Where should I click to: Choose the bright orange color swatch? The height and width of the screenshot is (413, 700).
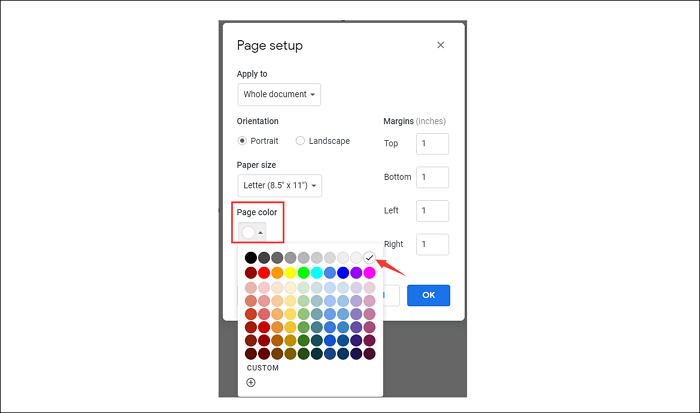click(x=277, y=272)
